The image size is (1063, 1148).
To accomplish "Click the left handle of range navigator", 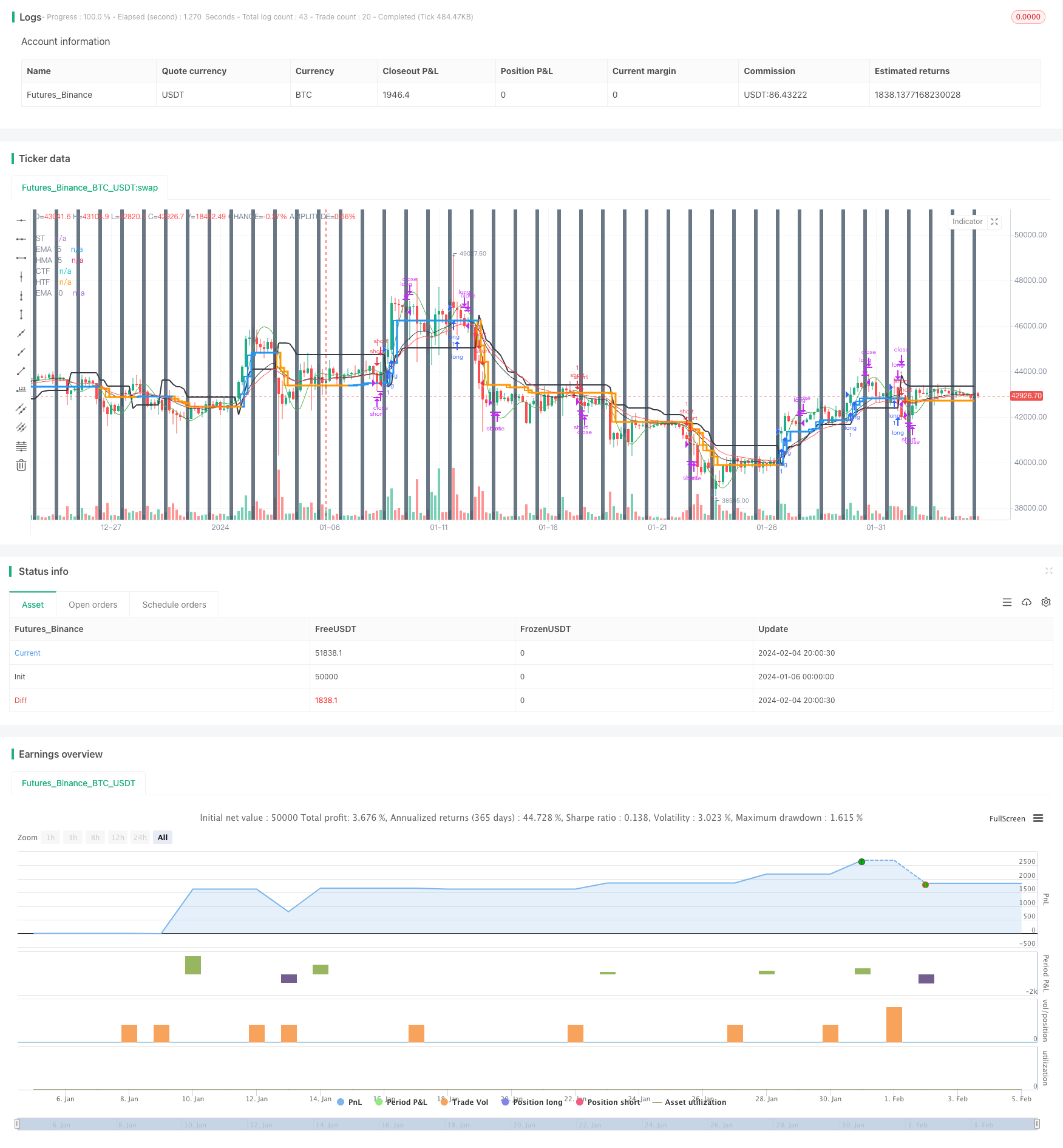I will [x=18, y=1124].
